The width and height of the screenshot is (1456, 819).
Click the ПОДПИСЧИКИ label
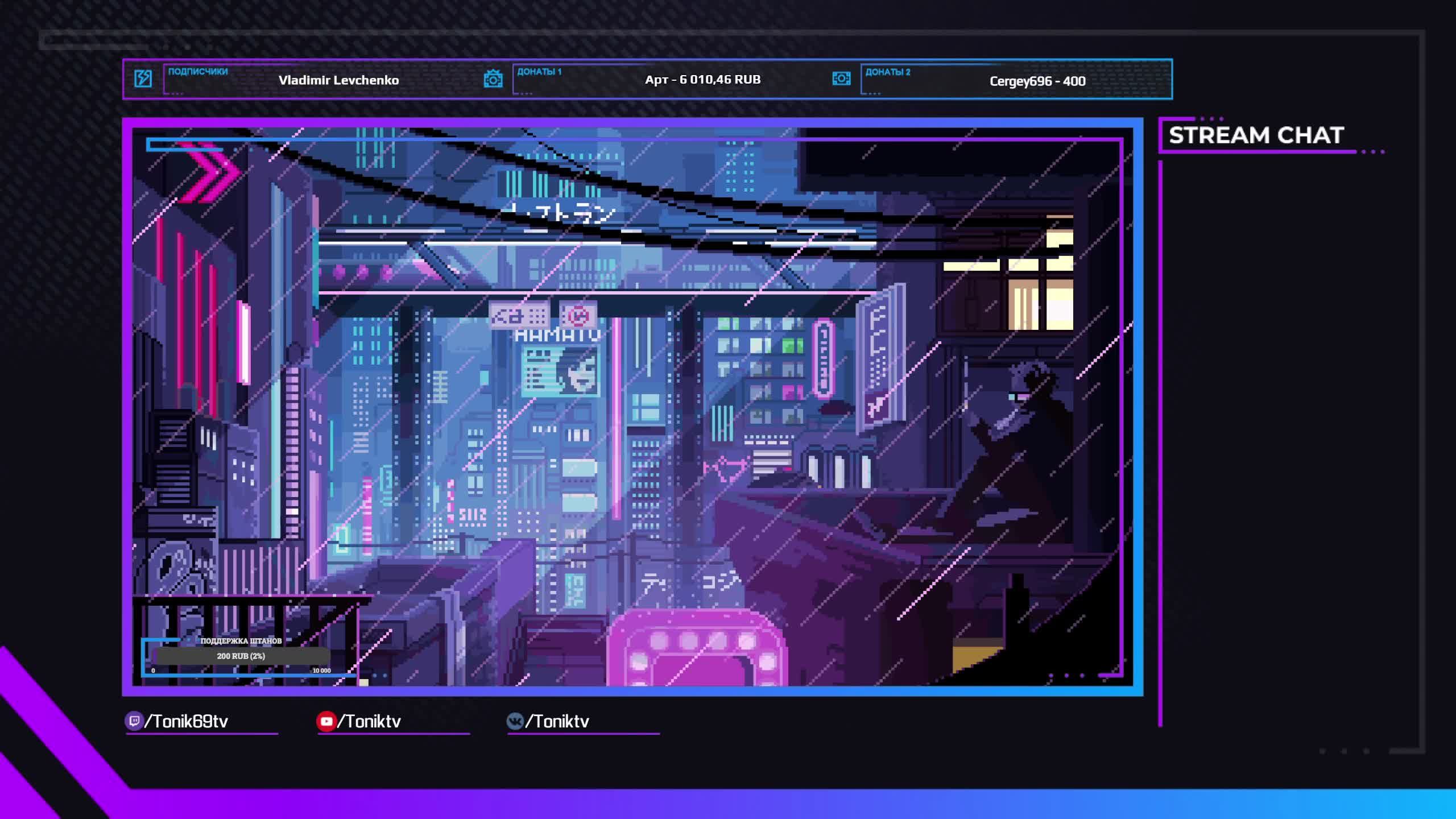tap(197, 72)
